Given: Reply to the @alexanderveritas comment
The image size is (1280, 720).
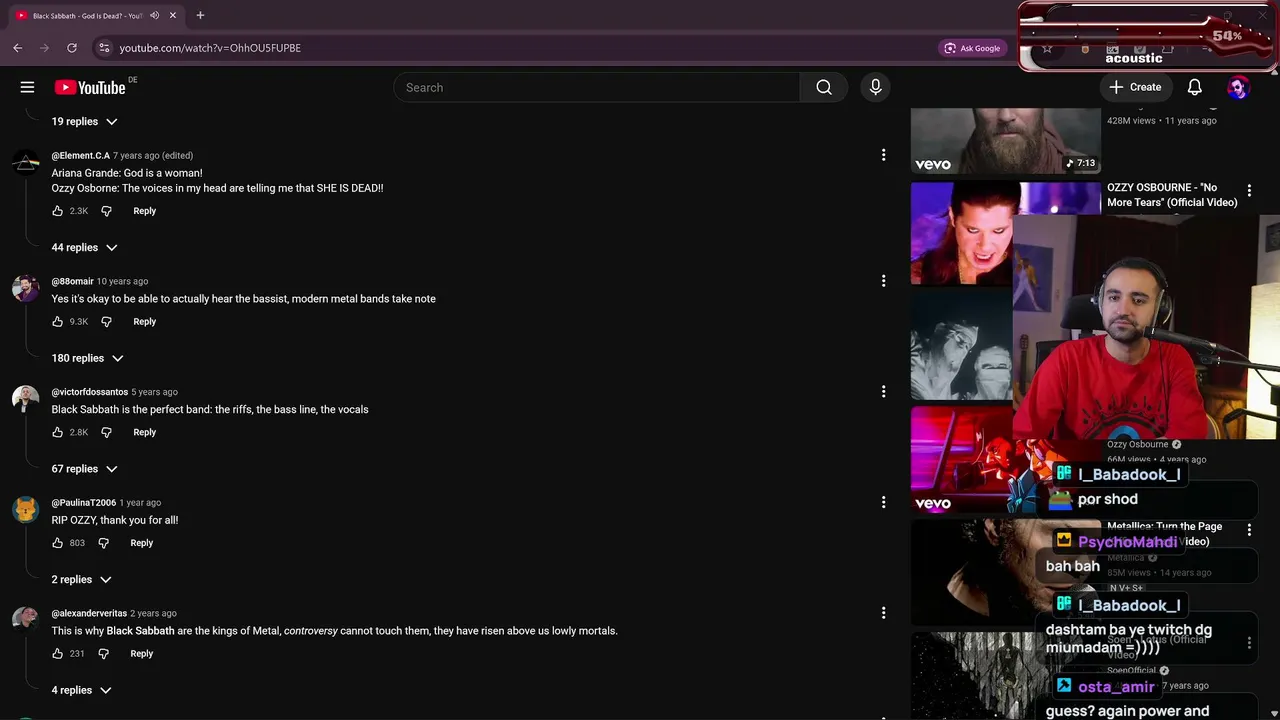Looking at the screenshot, I should tap(142, 654).
